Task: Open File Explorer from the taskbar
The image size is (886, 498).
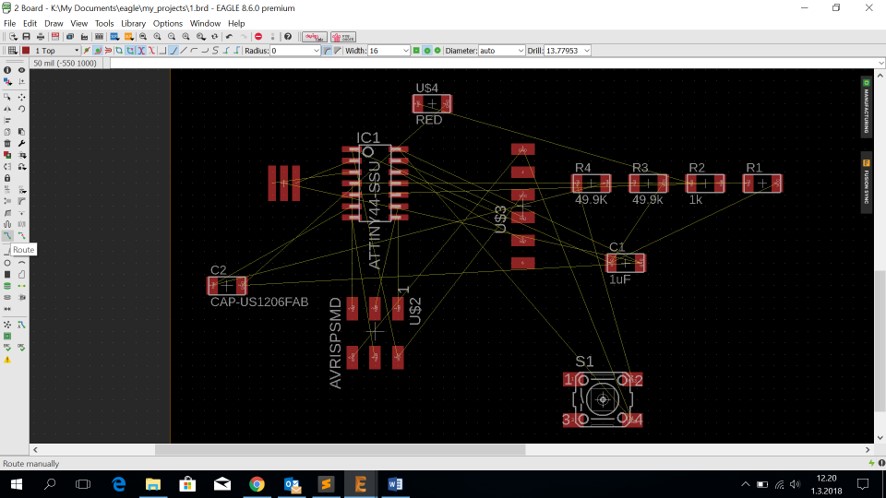Action: (x=153, y=484)
